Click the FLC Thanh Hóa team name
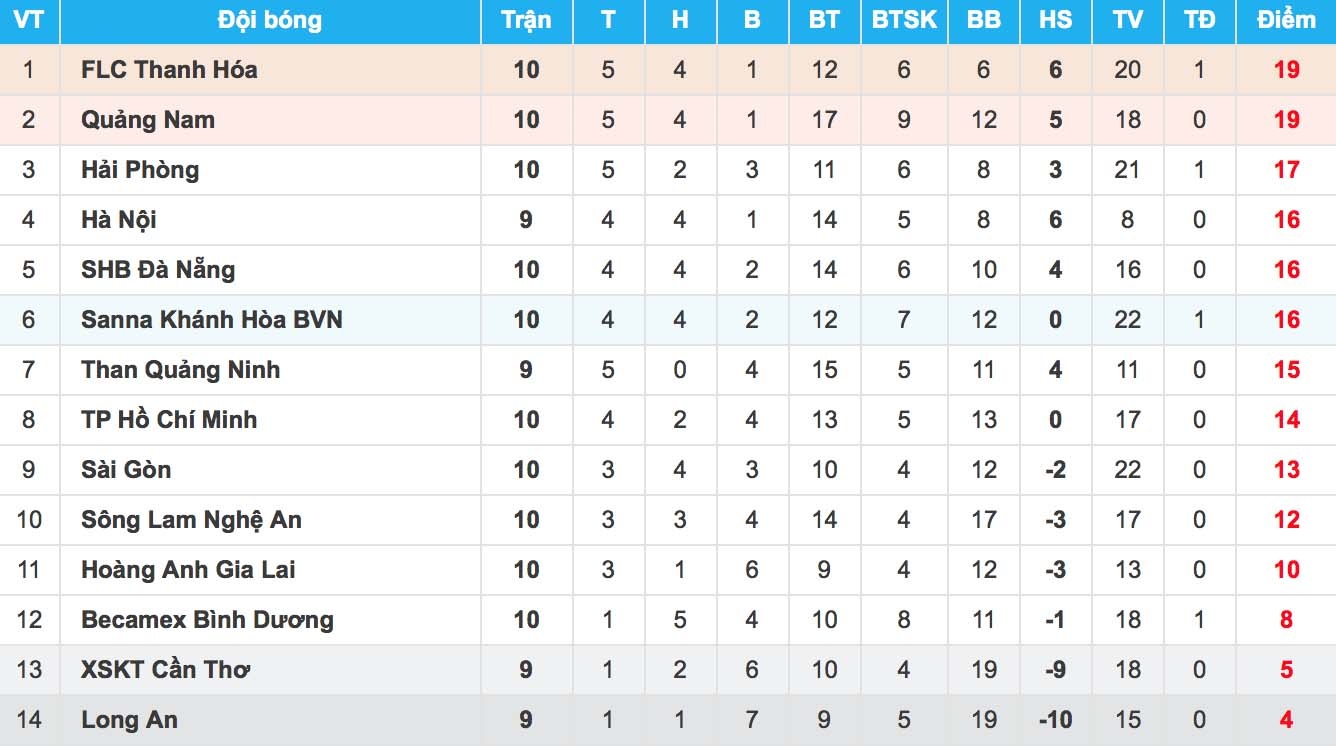The width and height of the screenshot is (1336, 746). pos(169,70)
